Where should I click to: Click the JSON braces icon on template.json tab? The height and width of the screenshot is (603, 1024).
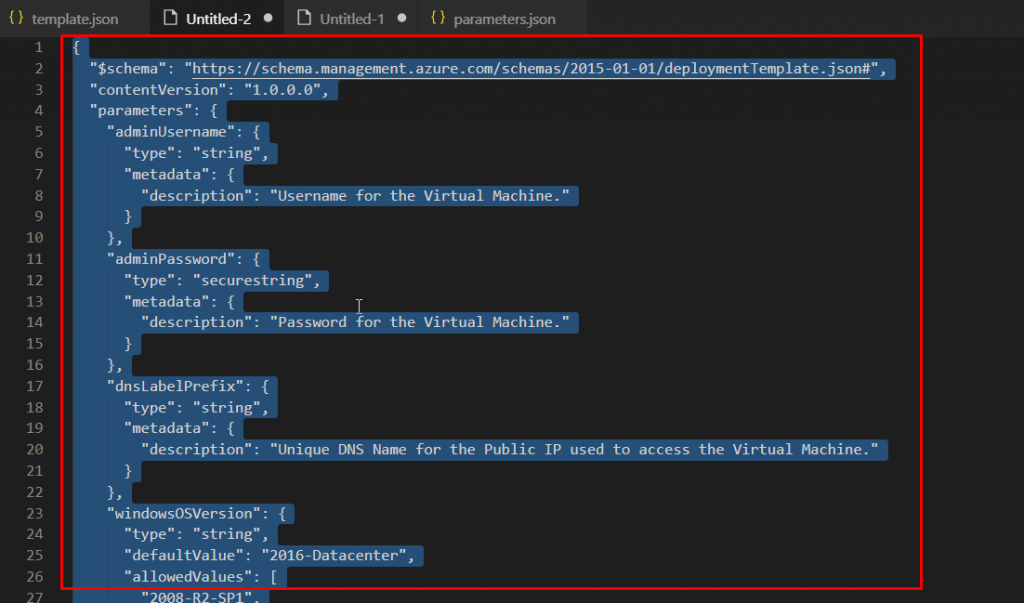pos(16,18)
